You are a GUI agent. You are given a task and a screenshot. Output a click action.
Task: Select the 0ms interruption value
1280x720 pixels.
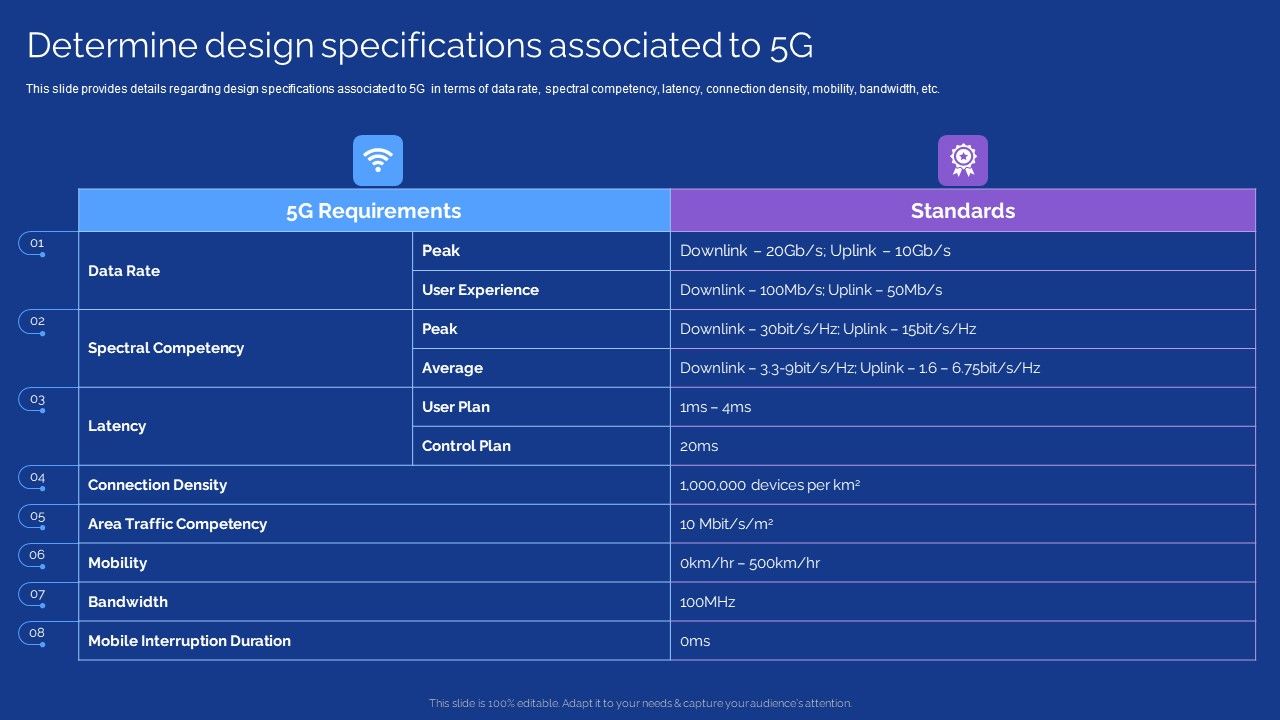pyautogui.click(x=695, y=641)
